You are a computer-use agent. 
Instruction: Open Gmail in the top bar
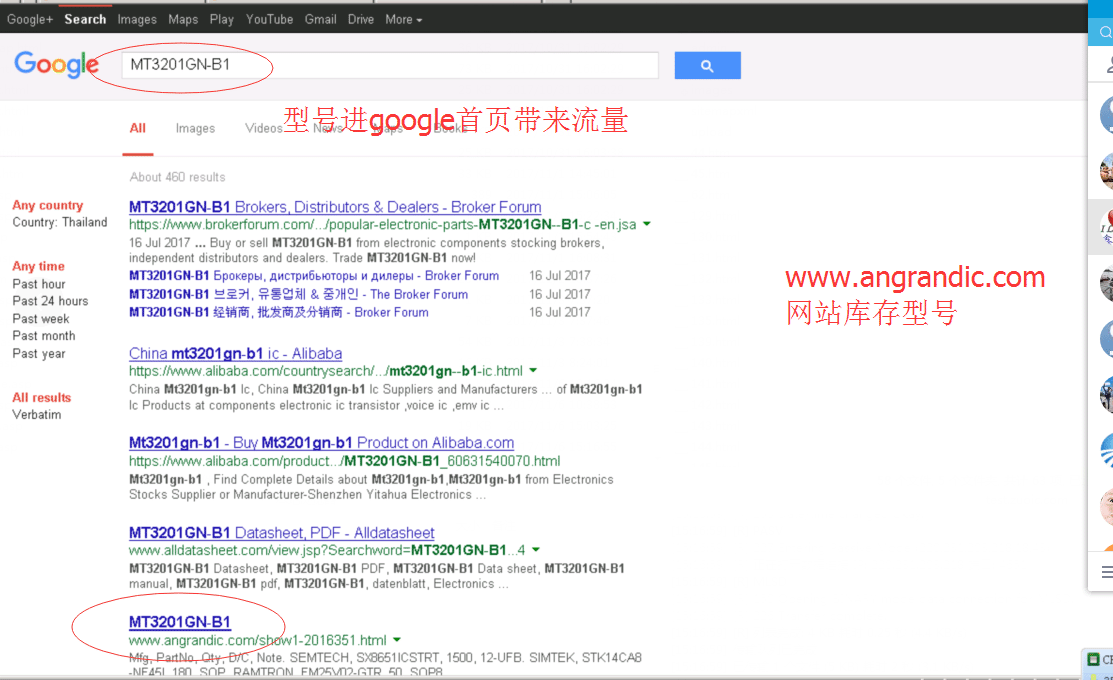click(320, 19)
